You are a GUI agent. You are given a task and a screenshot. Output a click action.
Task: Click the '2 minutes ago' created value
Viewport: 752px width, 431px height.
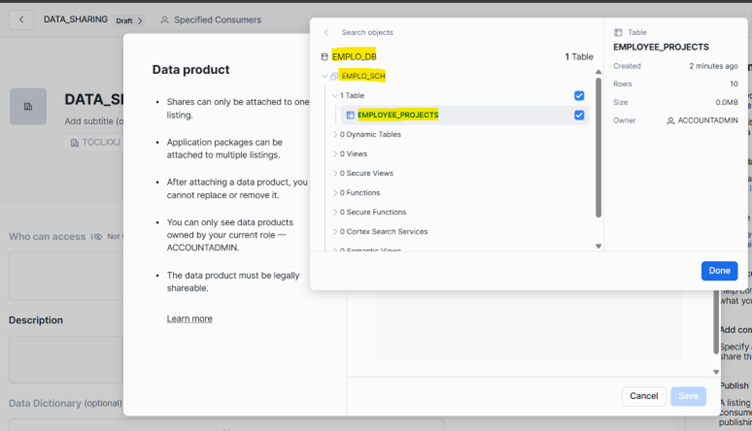[x=713, y=66]
